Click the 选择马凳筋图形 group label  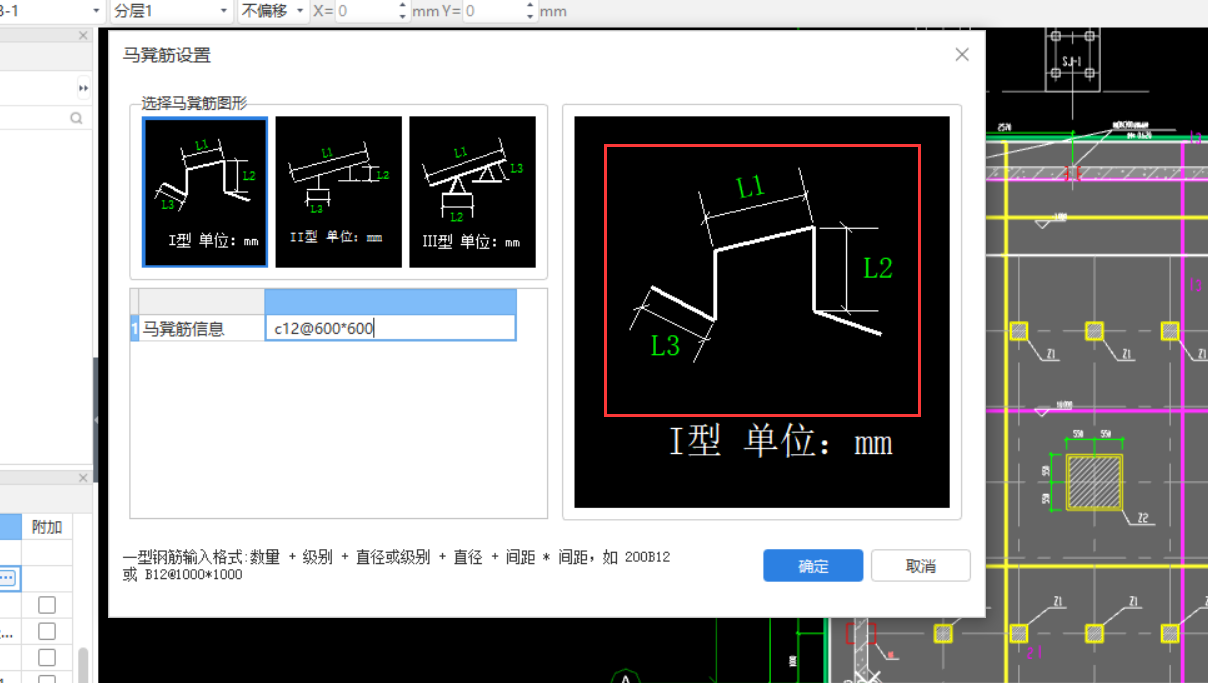pyautogui.click(x=194, y=103)
